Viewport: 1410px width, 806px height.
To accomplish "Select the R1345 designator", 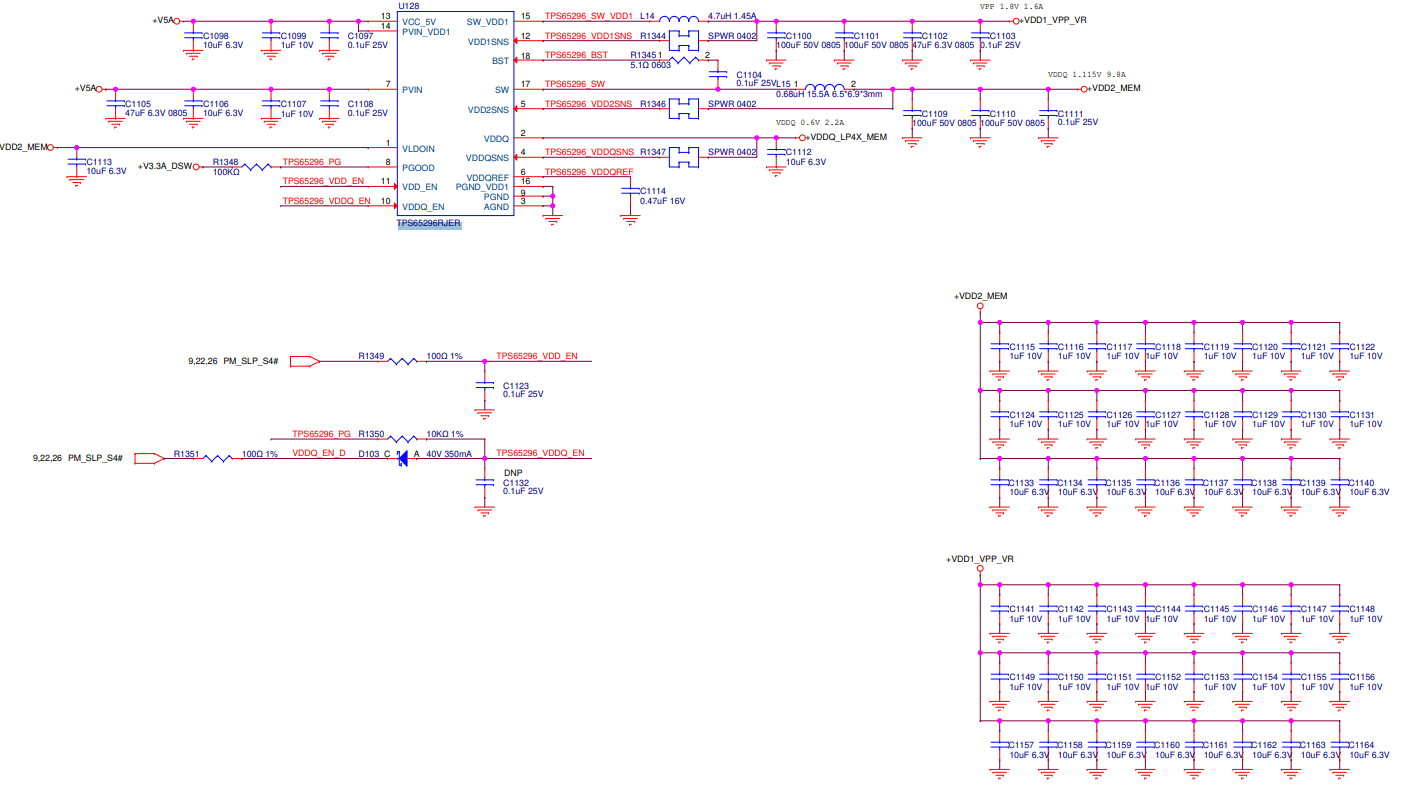I will (x=643, y=55).
